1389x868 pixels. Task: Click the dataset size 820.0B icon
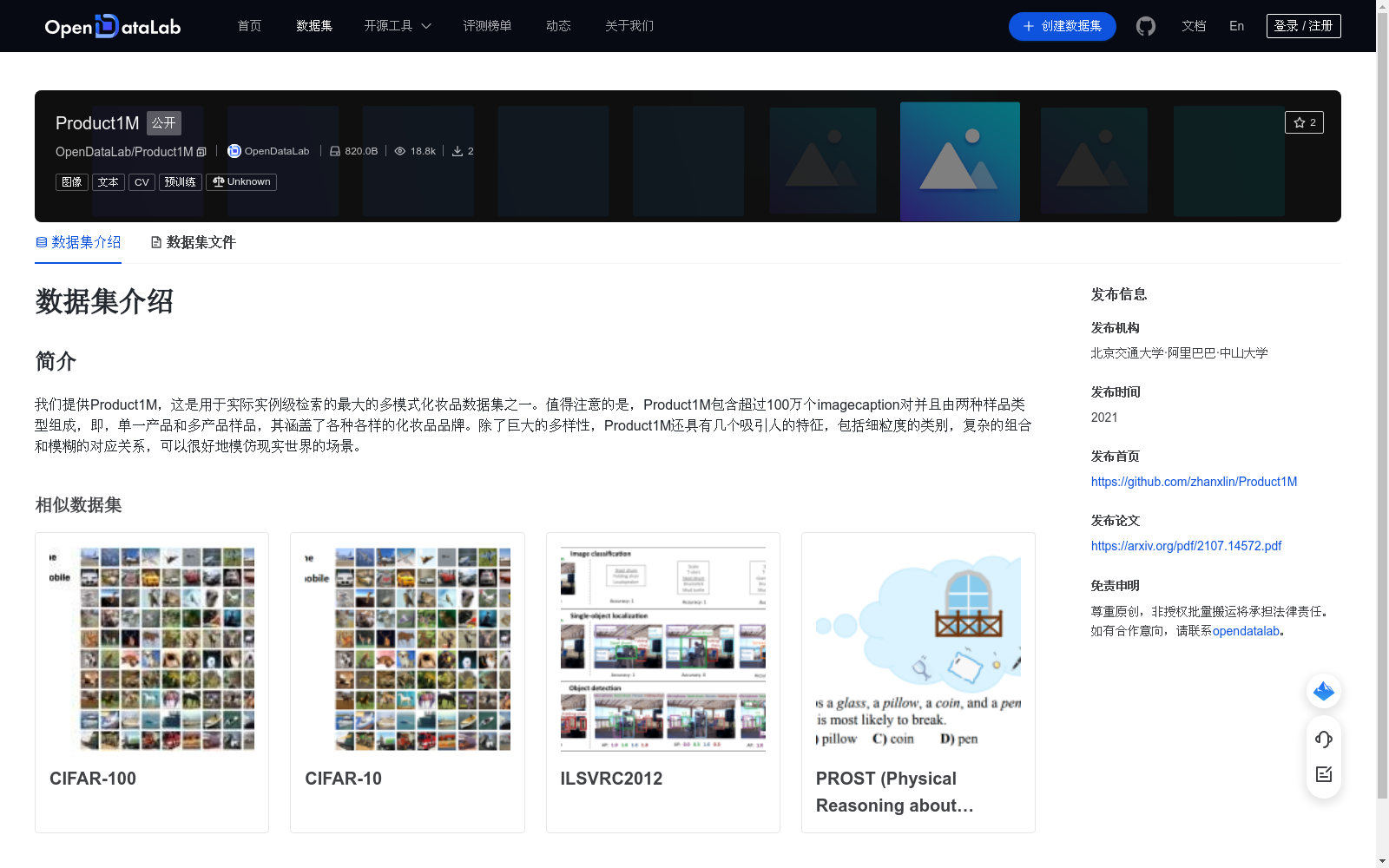tap(335, 151)
